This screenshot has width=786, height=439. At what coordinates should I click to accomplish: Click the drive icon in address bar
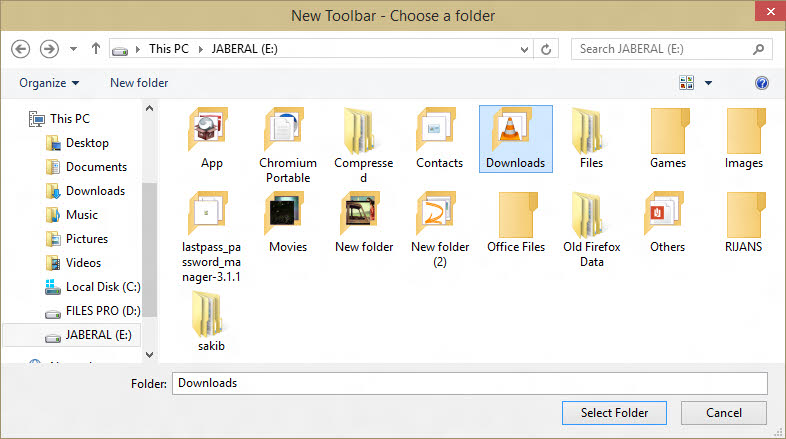point(120,50)
